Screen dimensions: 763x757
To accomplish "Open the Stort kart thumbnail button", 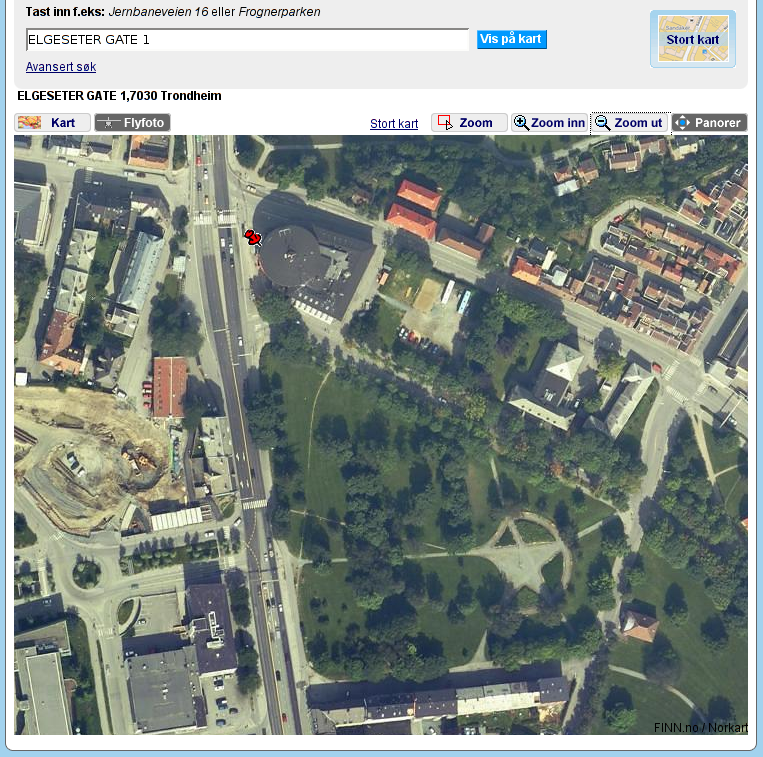I will (692, 39).
